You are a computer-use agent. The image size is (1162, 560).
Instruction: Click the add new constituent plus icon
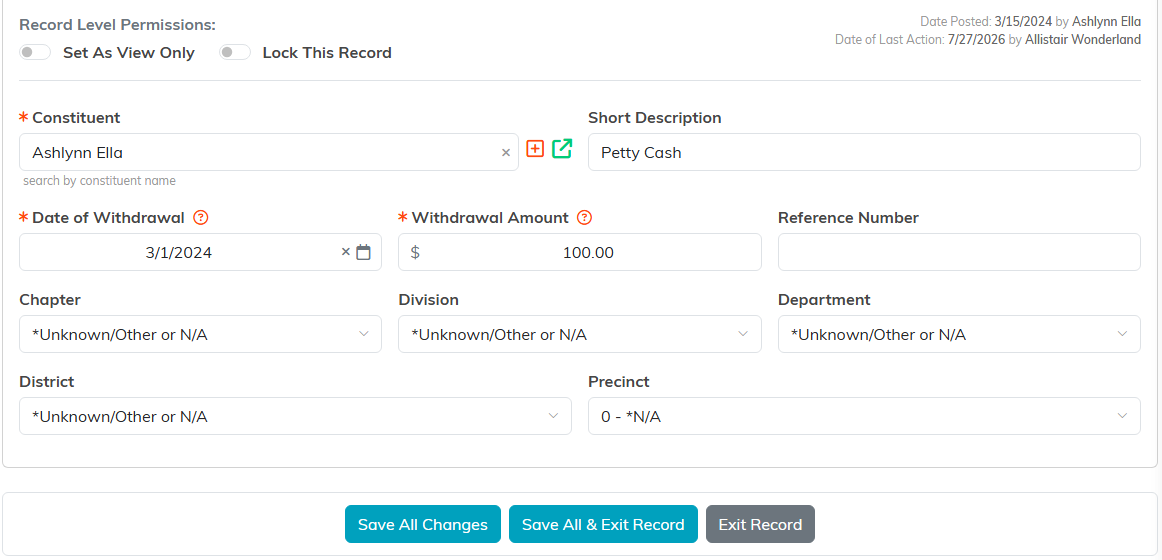(535, 148)
